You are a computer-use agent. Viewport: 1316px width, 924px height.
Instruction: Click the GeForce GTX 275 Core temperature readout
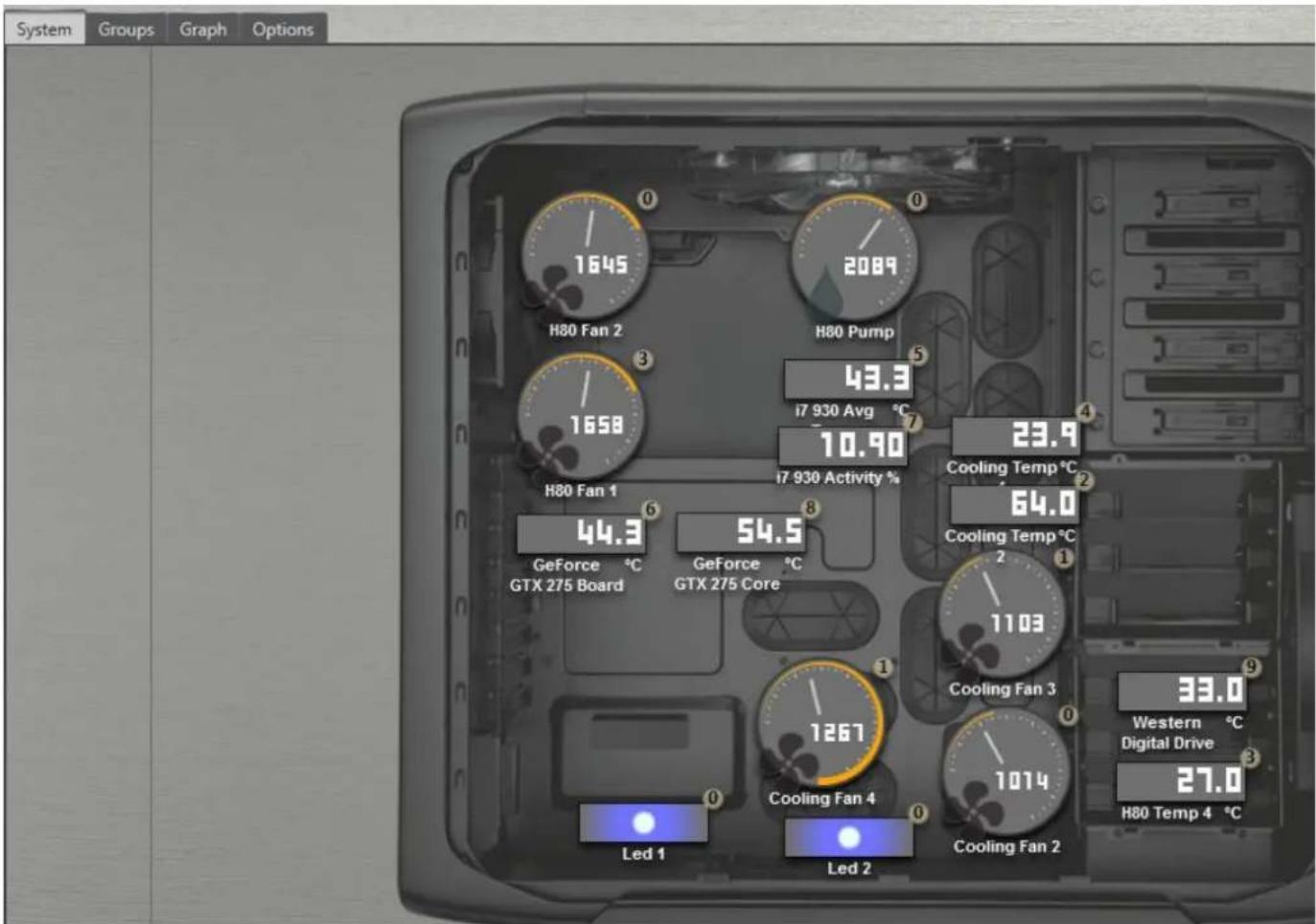click(741, 532)
